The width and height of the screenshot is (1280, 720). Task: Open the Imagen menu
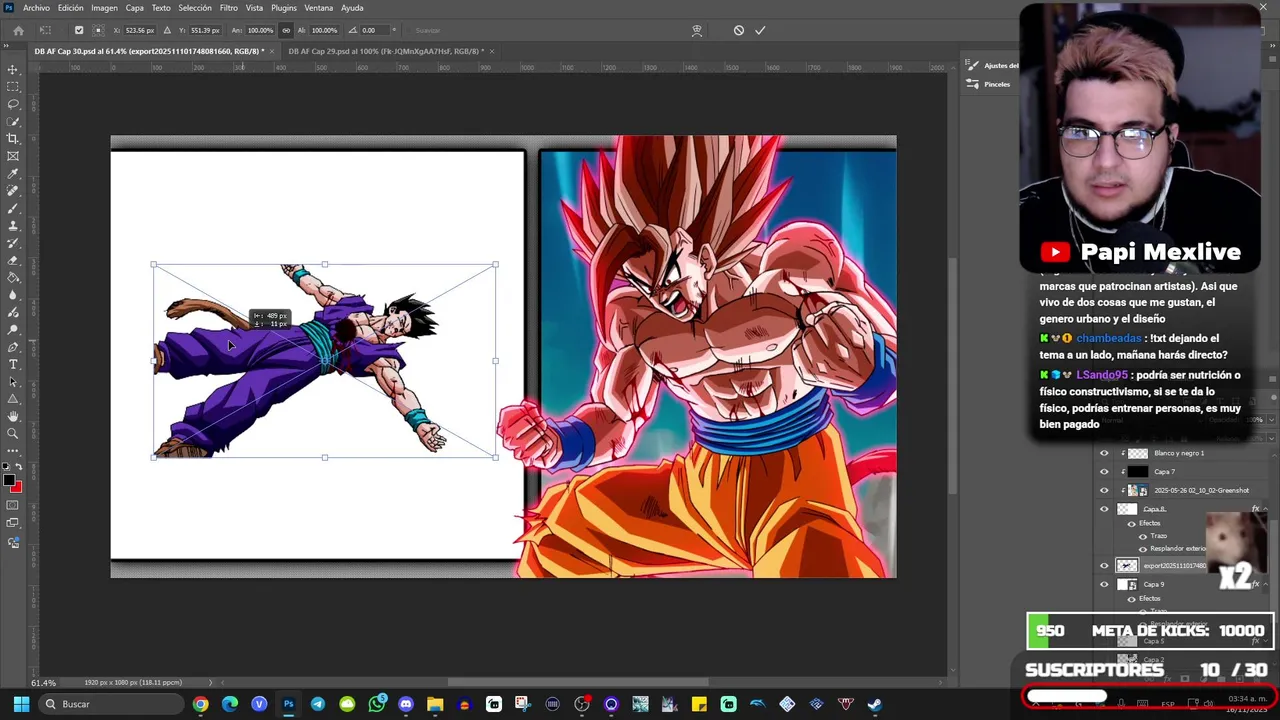[x=104, y=8]
